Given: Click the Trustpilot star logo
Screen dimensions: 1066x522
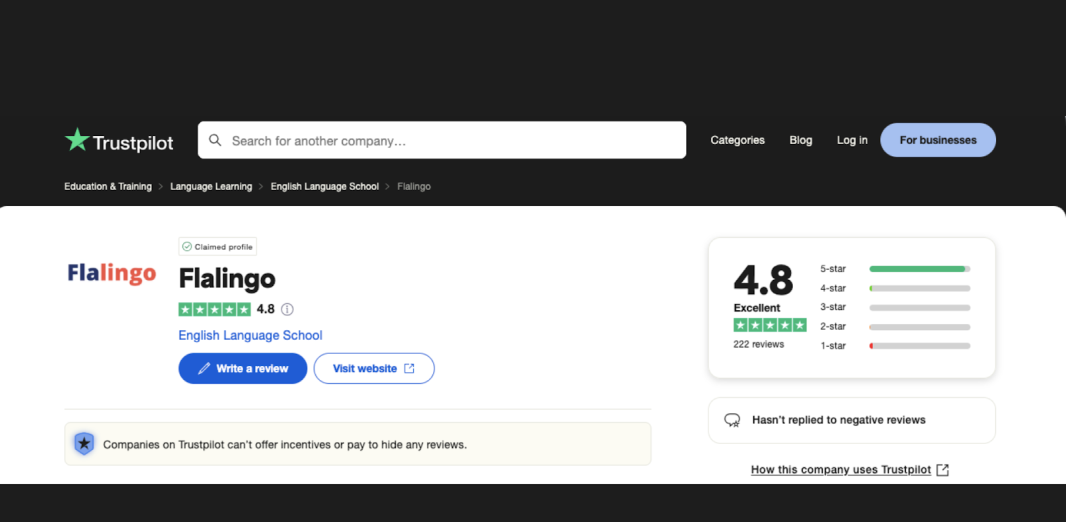Looking at the screenshot, I should tap(77, 140).
